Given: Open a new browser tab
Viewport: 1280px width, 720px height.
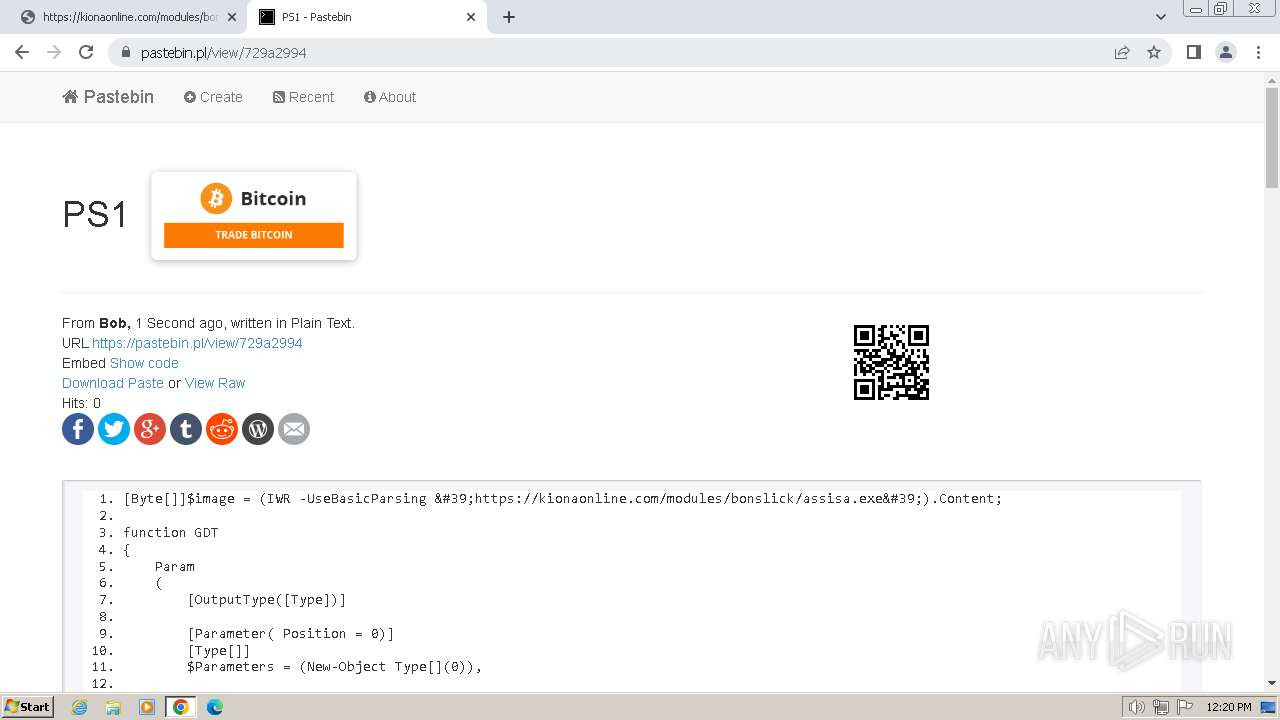Looking at the screenshot, I should point(509,17).
